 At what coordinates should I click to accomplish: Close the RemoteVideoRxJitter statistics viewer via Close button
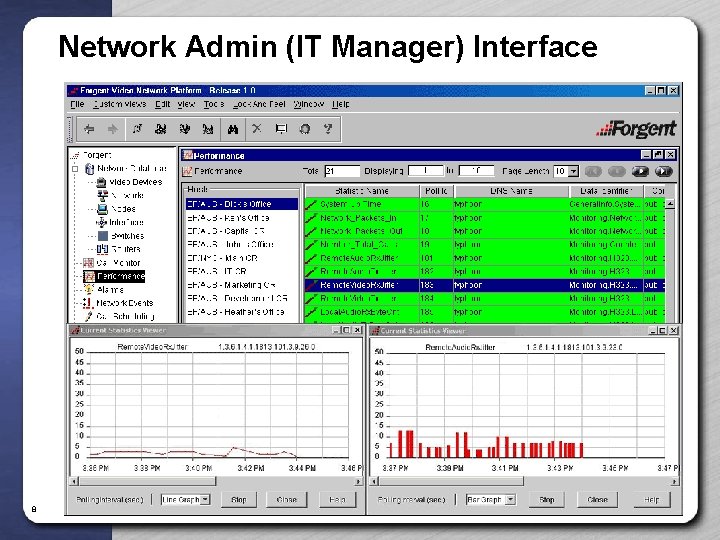pyautogui.click(x=287, y=500)
